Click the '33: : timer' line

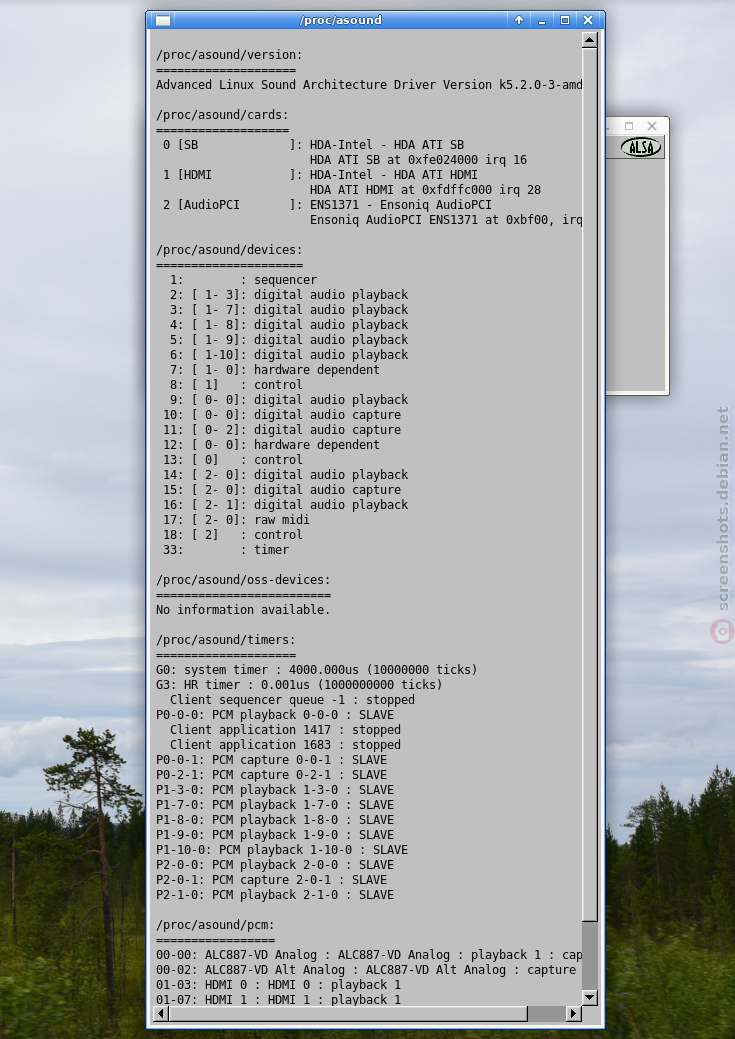(226, 550)
